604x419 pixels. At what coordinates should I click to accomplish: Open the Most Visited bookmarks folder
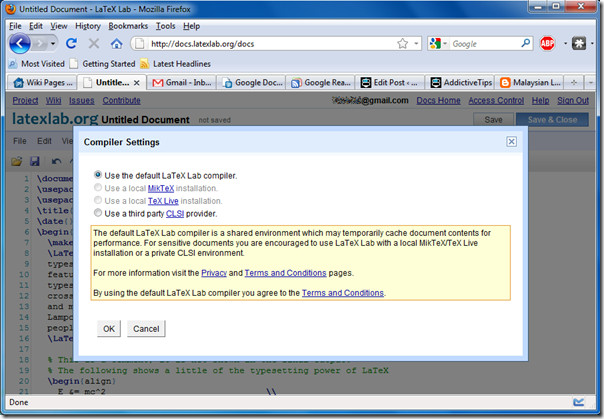(x=37, y=64)
